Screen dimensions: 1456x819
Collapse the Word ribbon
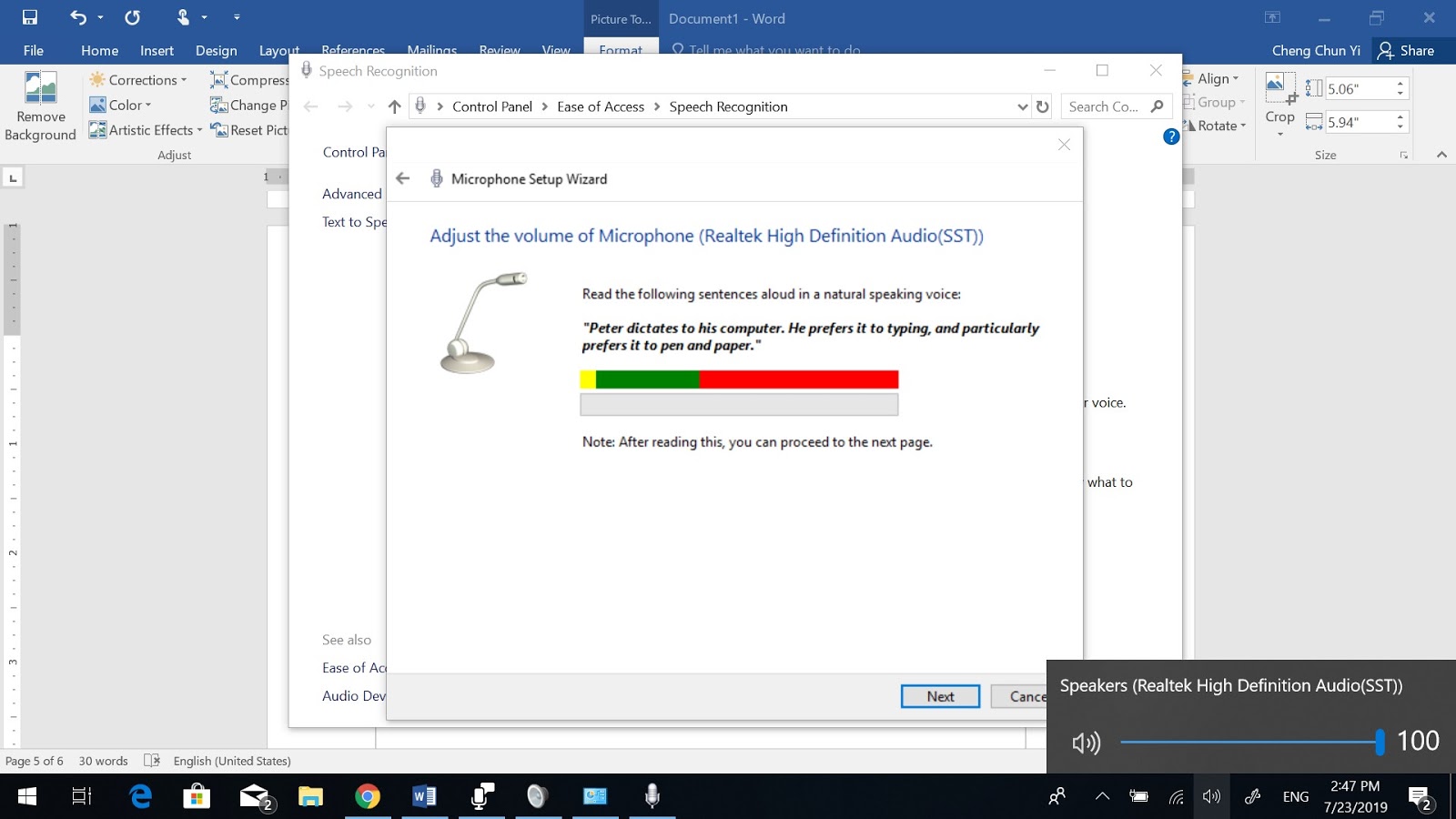pos(1441,155)
